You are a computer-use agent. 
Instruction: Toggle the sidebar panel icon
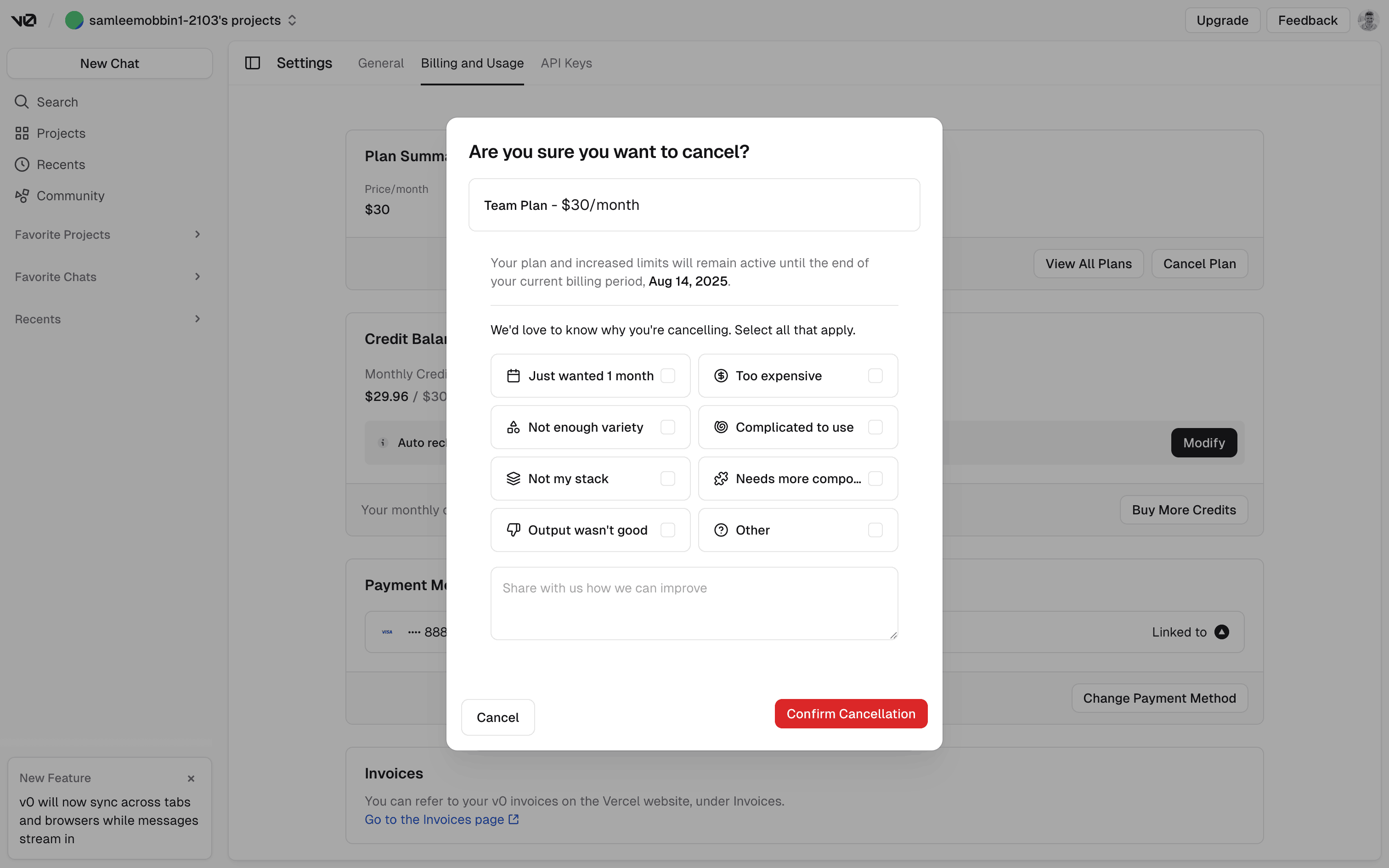pos(253,63)
